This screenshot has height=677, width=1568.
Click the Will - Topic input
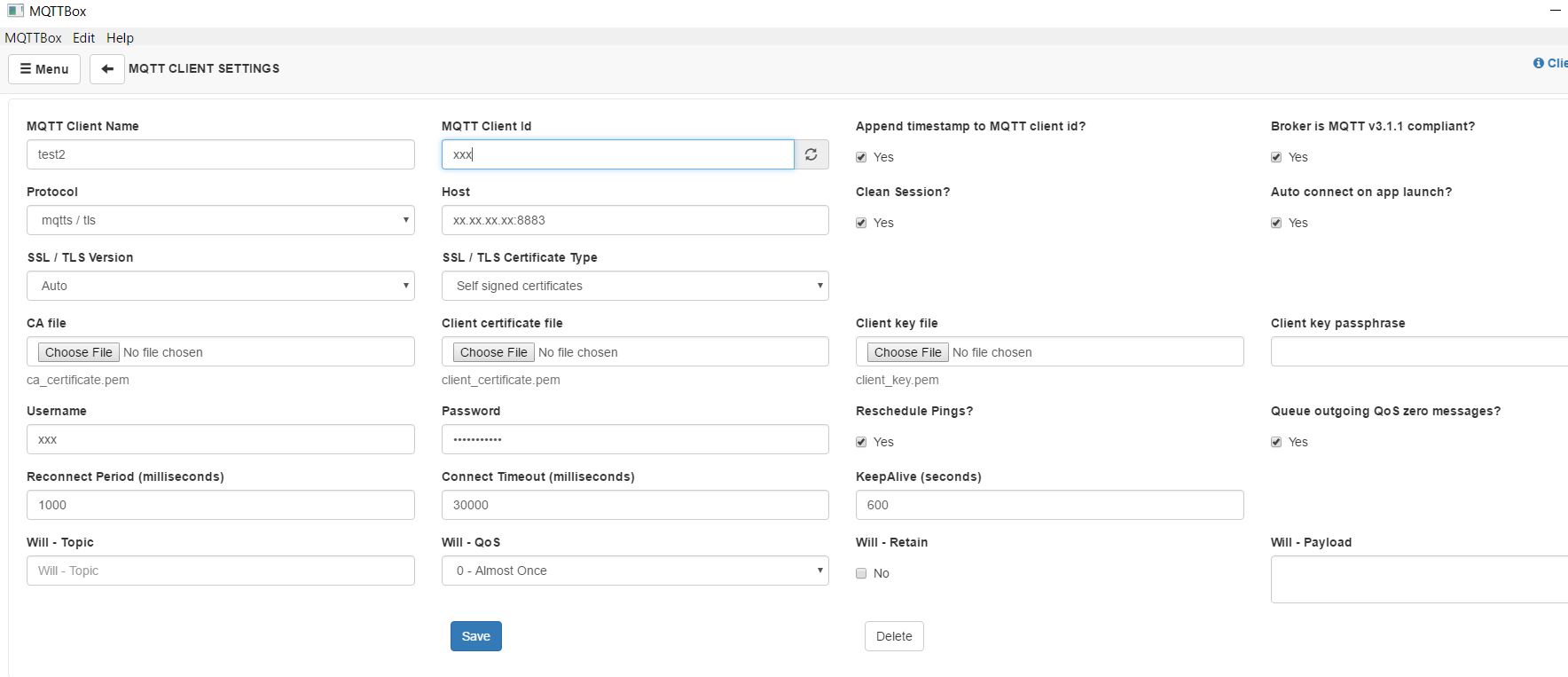[221, 571]
